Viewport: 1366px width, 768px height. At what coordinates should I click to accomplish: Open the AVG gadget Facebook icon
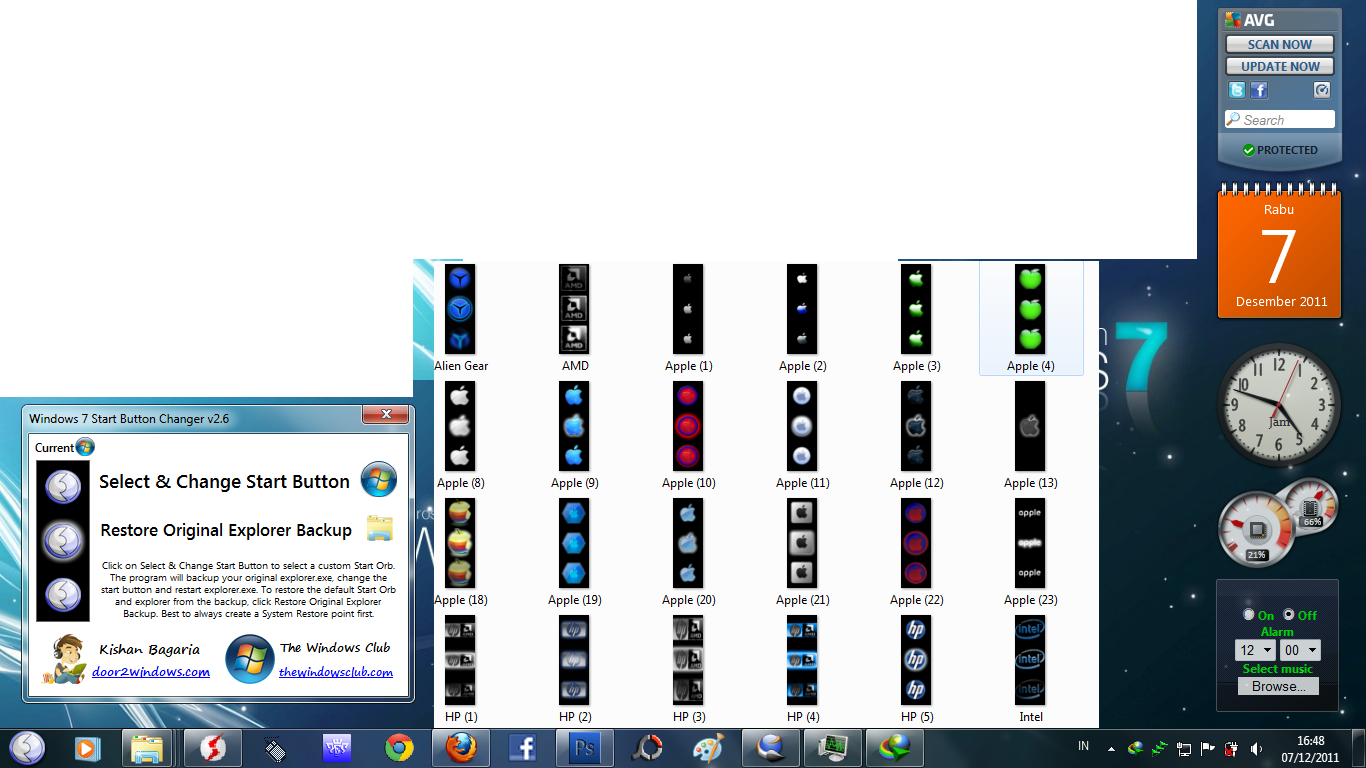click(1259, 90)
